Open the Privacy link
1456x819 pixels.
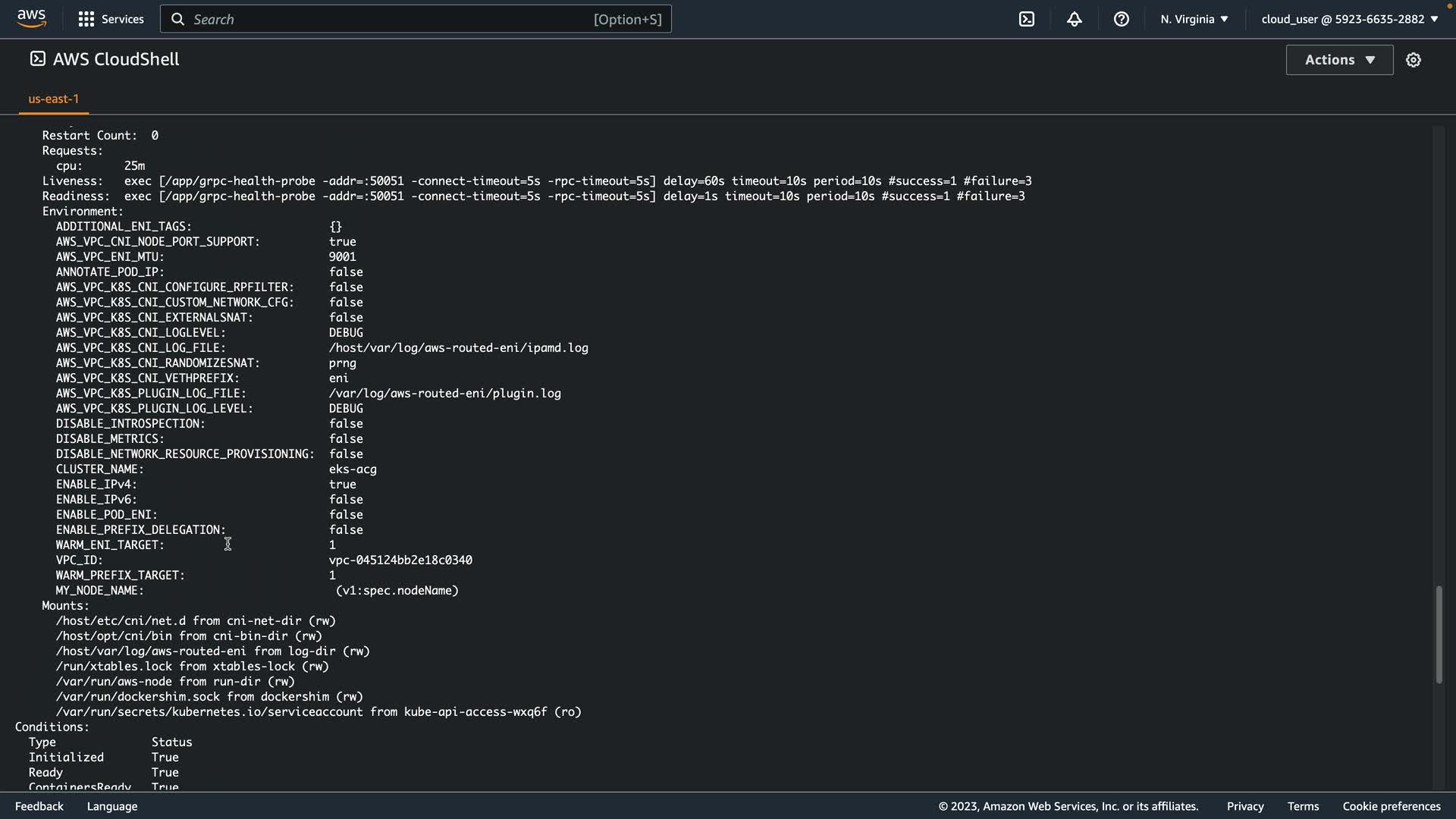click(1244, 806)
